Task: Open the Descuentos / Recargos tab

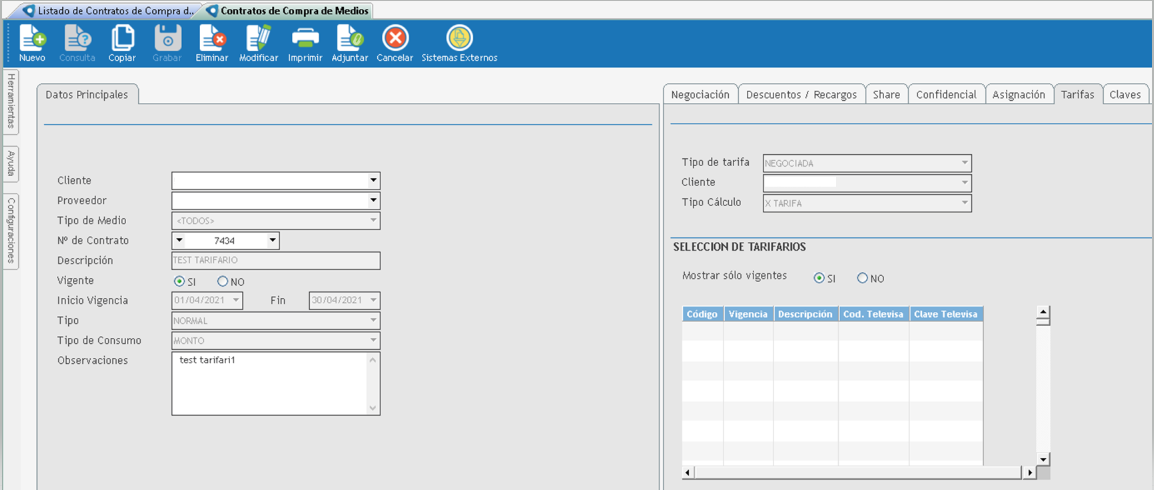Action: (x=801, y=95)
